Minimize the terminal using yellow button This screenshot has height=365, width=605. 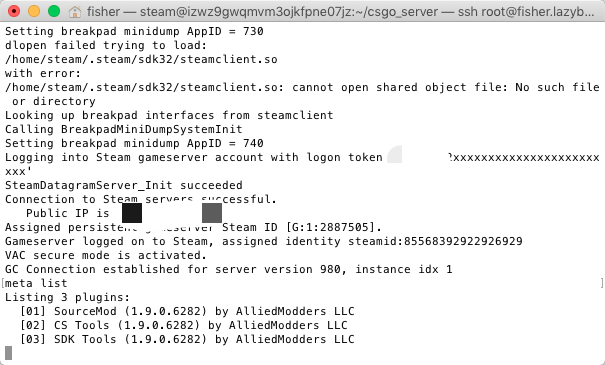[34, 12]
